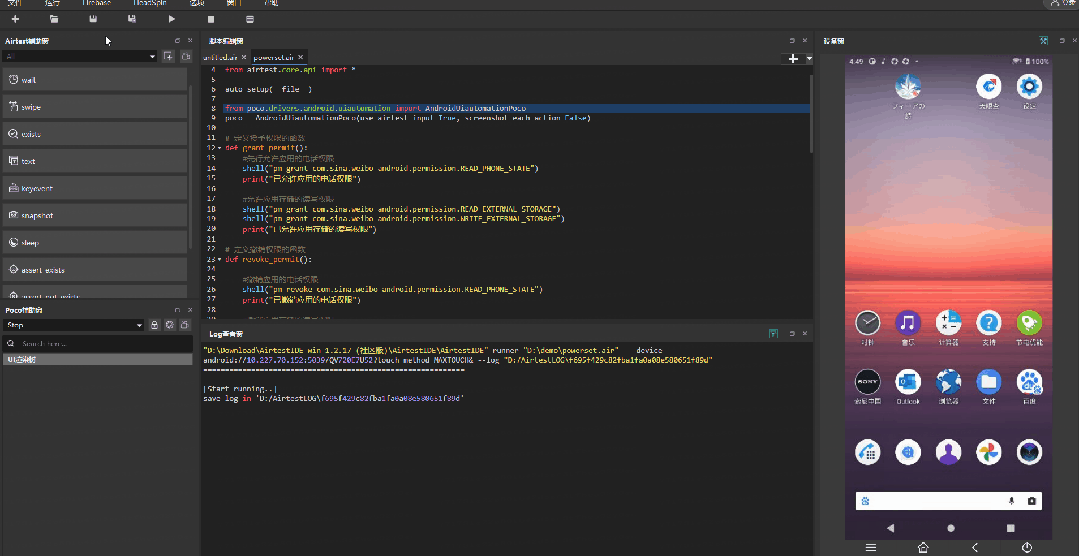The height and width of the screenshot is (556, 1079).
Task: Open the Airtest assistant filter dropdown
Action: point(152,57)
